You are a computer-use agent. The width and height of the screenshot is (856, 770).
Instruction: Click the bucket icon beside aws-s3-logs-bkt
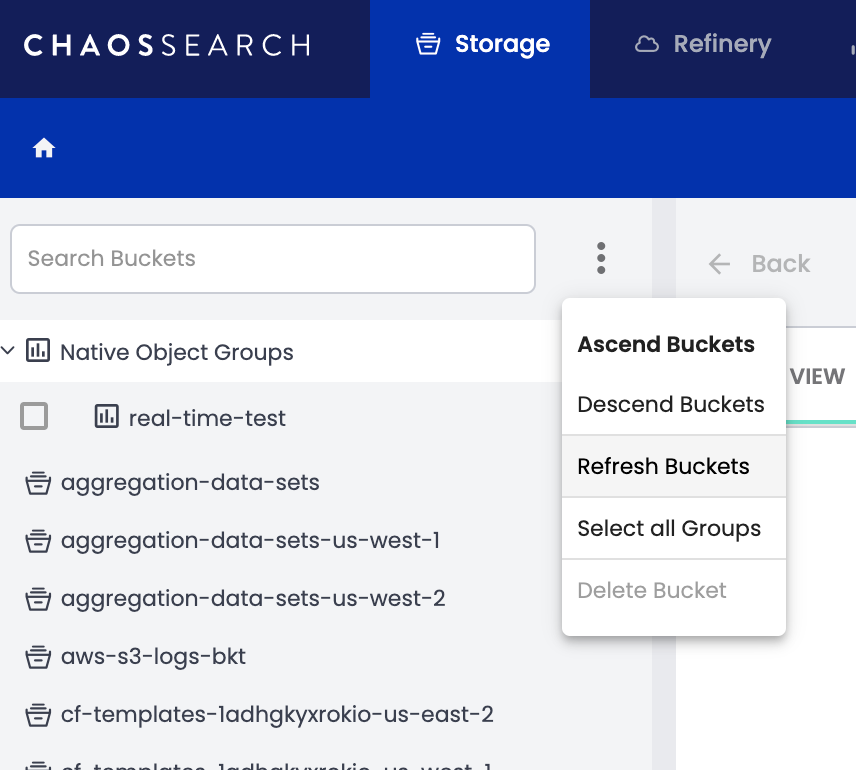(38, 657)
